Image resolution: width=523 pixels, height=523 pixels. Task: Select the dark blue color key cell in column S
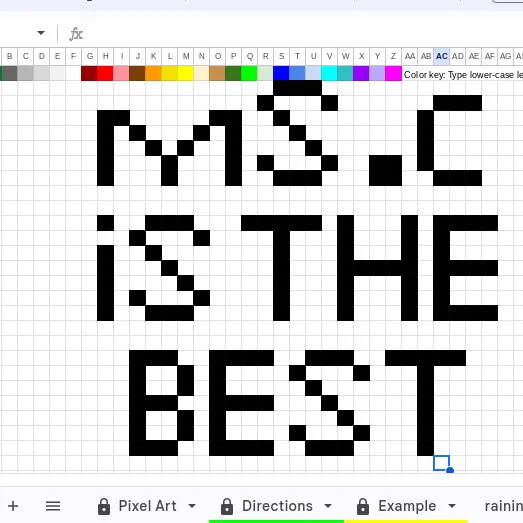click(x=281, y=74)
